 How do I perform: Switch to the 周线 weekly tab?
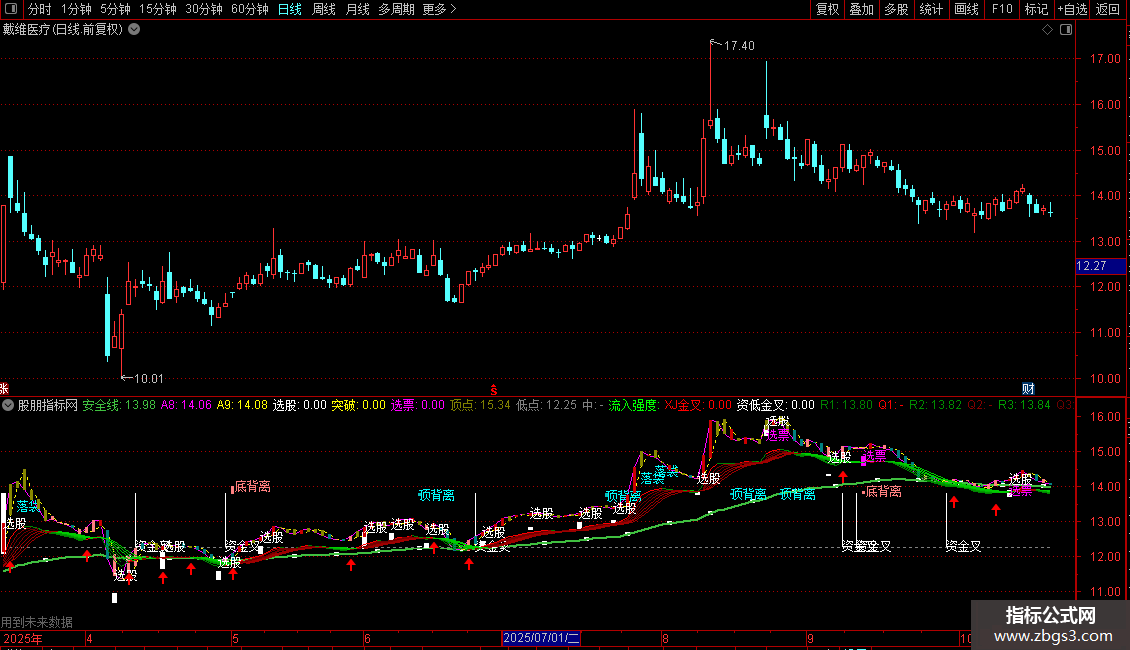[324, 9]
